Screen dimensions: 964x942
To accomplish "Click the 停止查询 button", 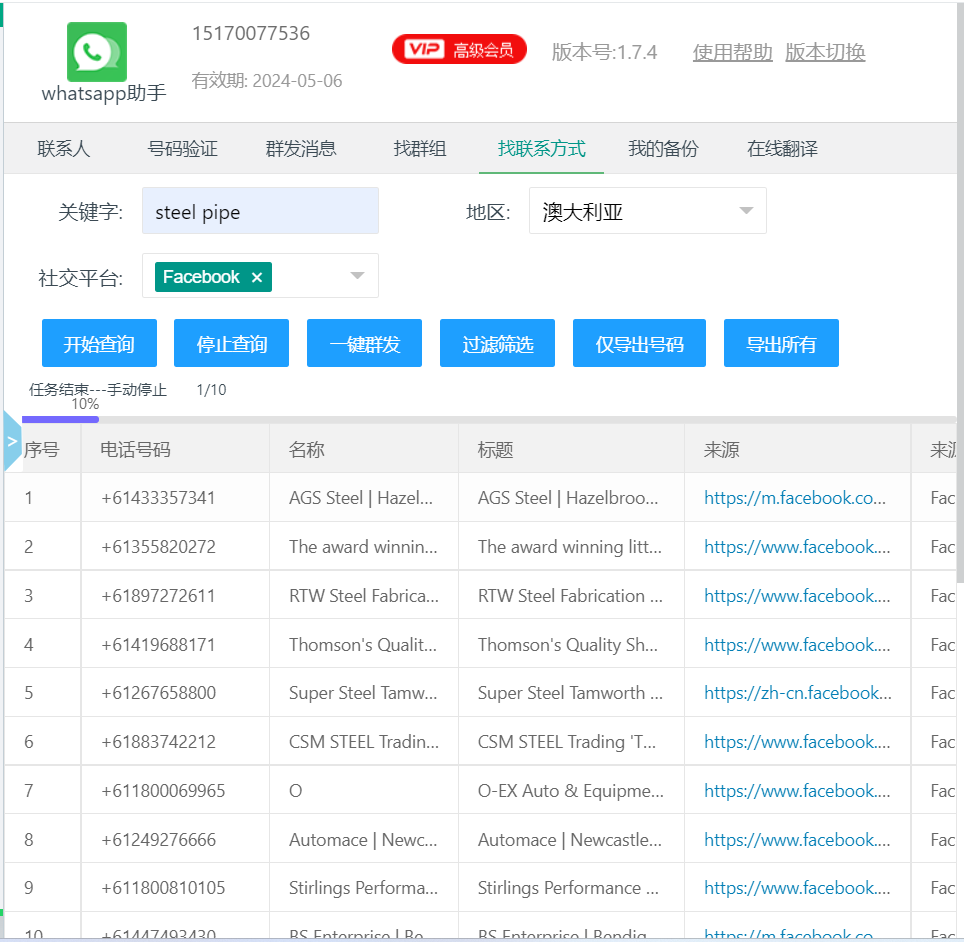I will click(232, 344).
